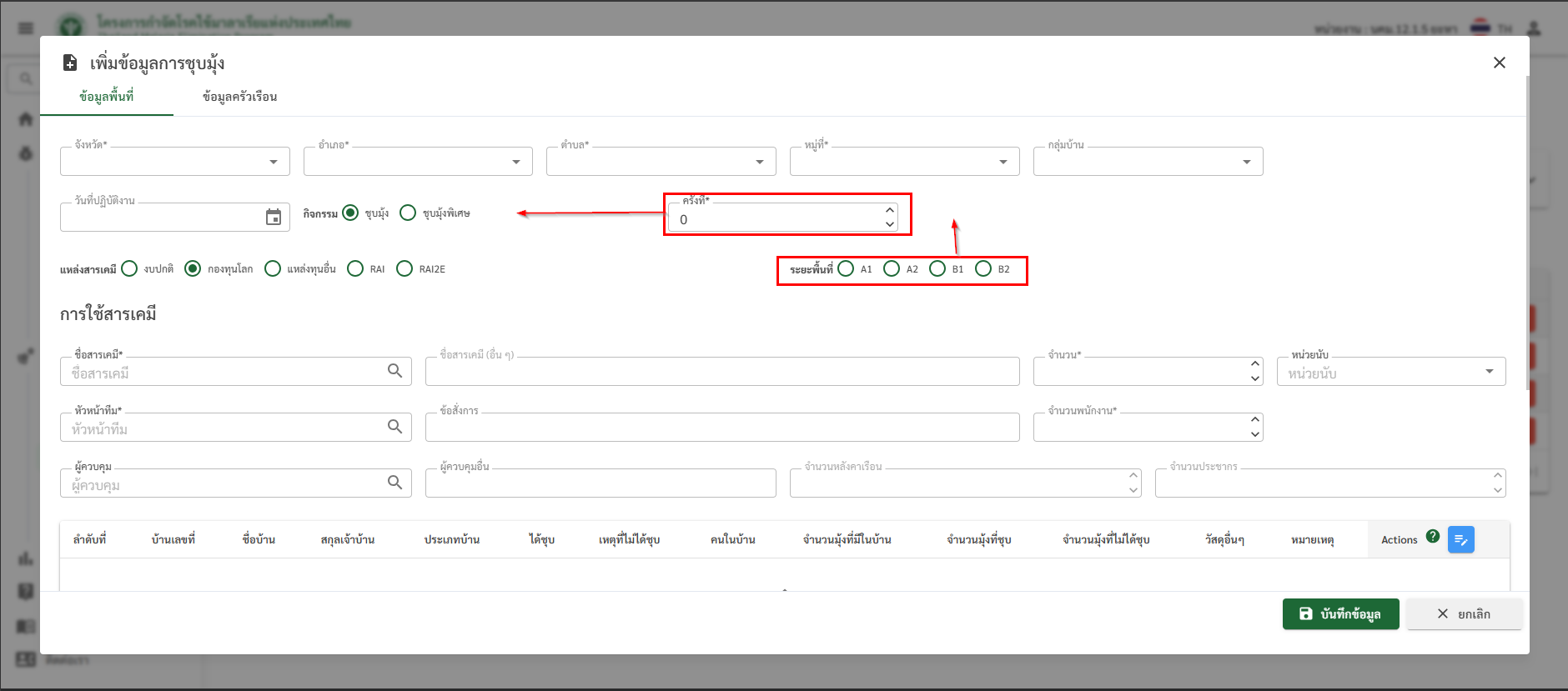This screenshot has width=1568, height=691.
Task: Select the ข้อมูลพื้นที่ tab
Action: (x=107, y=97)
